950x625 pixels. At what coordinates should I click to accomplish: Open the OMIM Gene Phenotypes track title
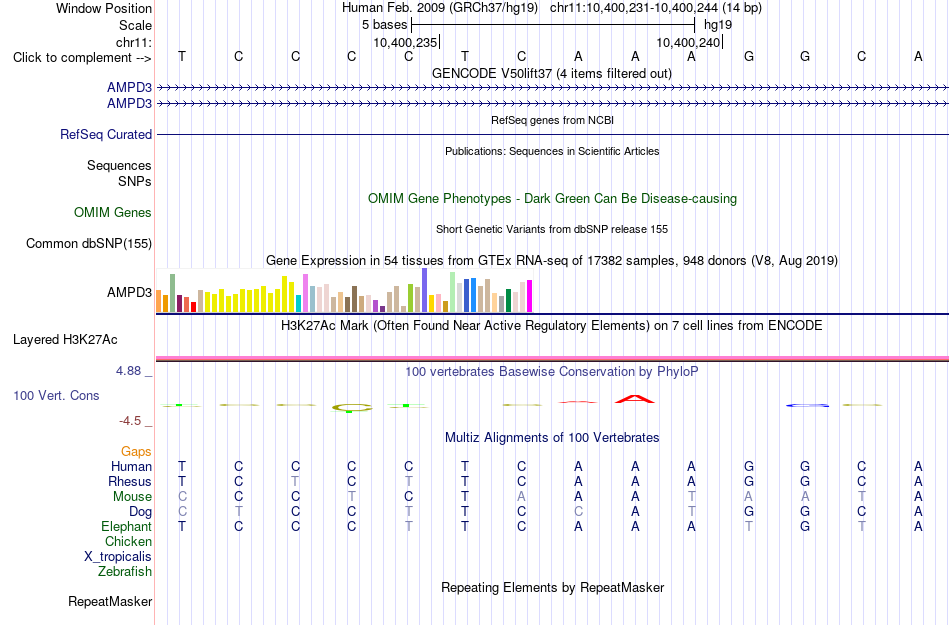pos(552,199)
